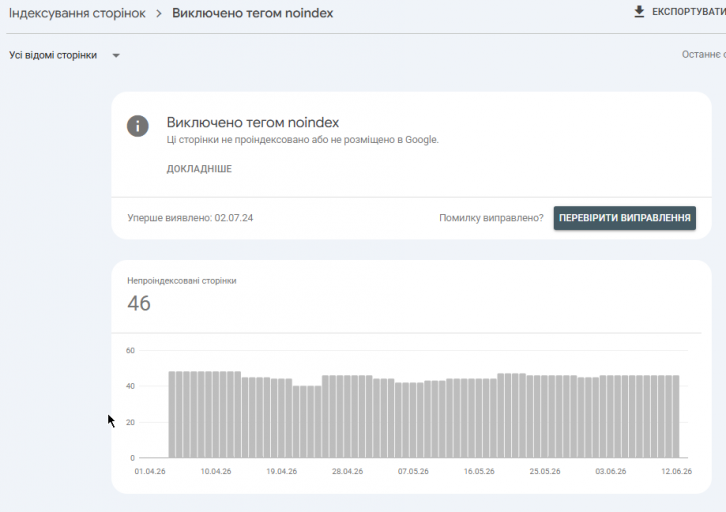
Task: Click the date label 25.05.26 on axis
Action: (545, 471)
